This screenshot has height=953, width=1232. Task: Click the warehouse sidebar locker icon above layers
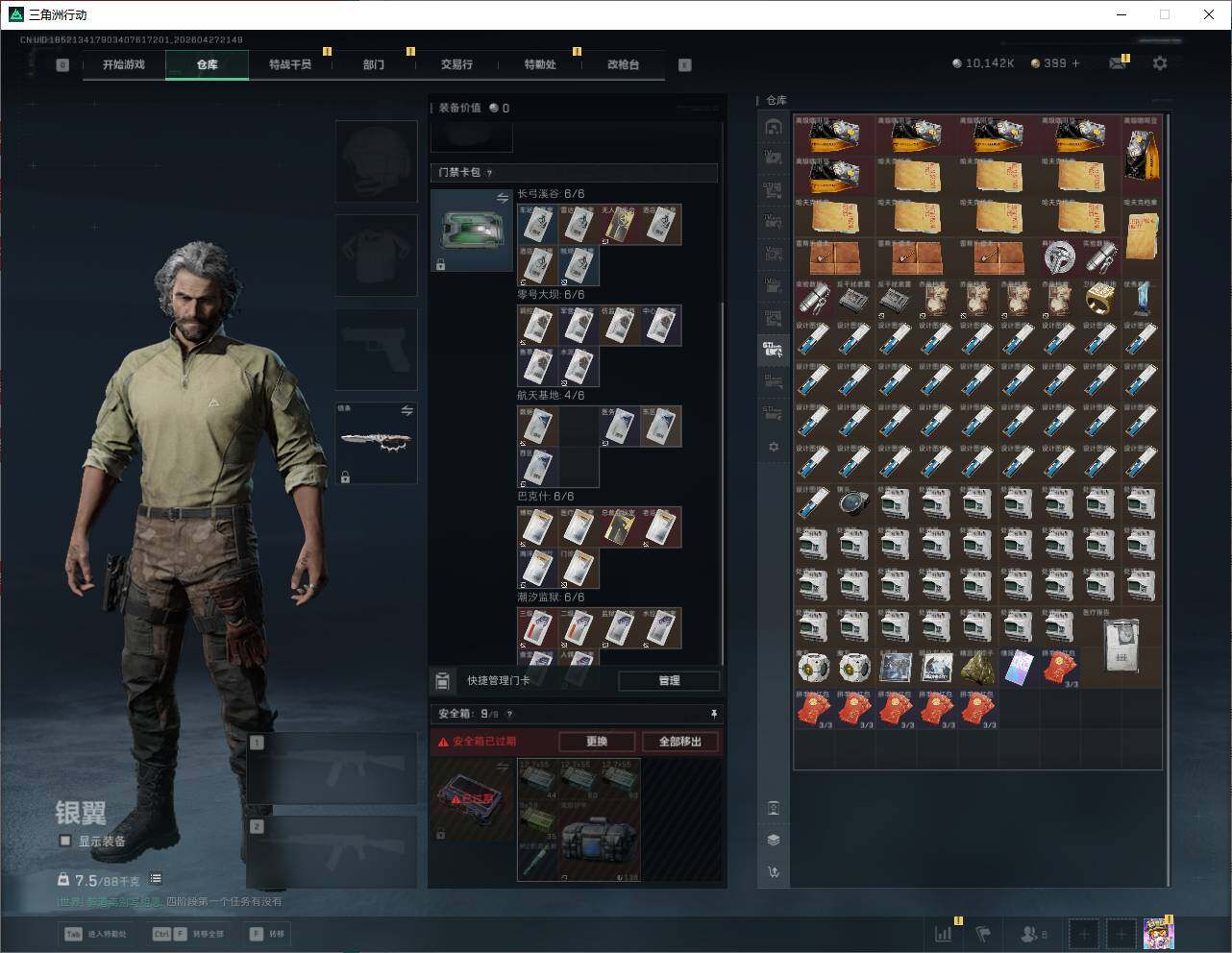tap(774, 807)
